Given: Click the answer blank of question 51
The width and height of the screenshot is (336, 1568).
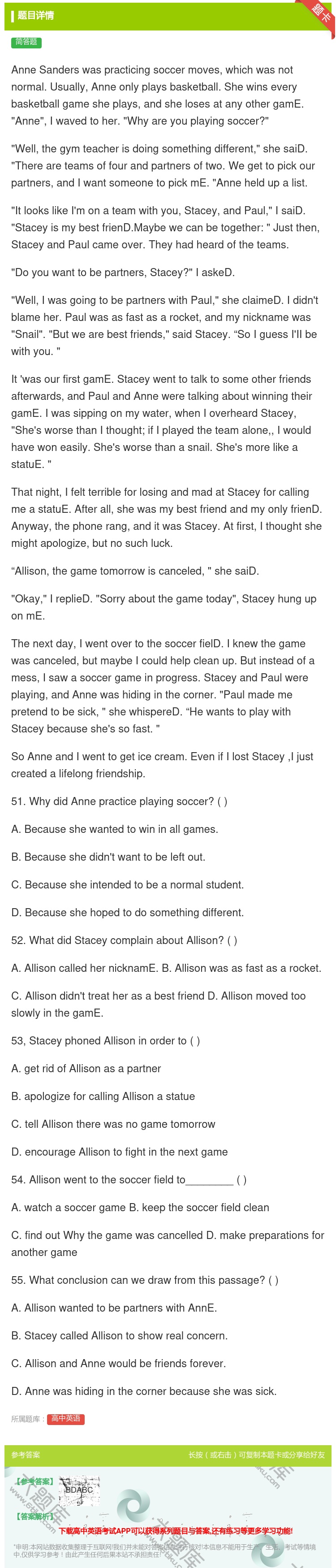Looking at the screenshot, I should pos(222,801).
